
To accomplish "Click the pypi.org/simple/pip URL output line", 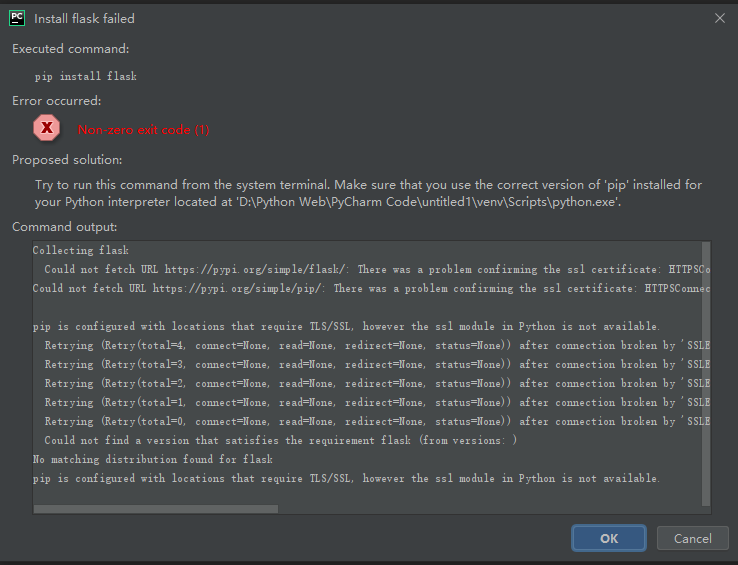I will coord(370,289).
